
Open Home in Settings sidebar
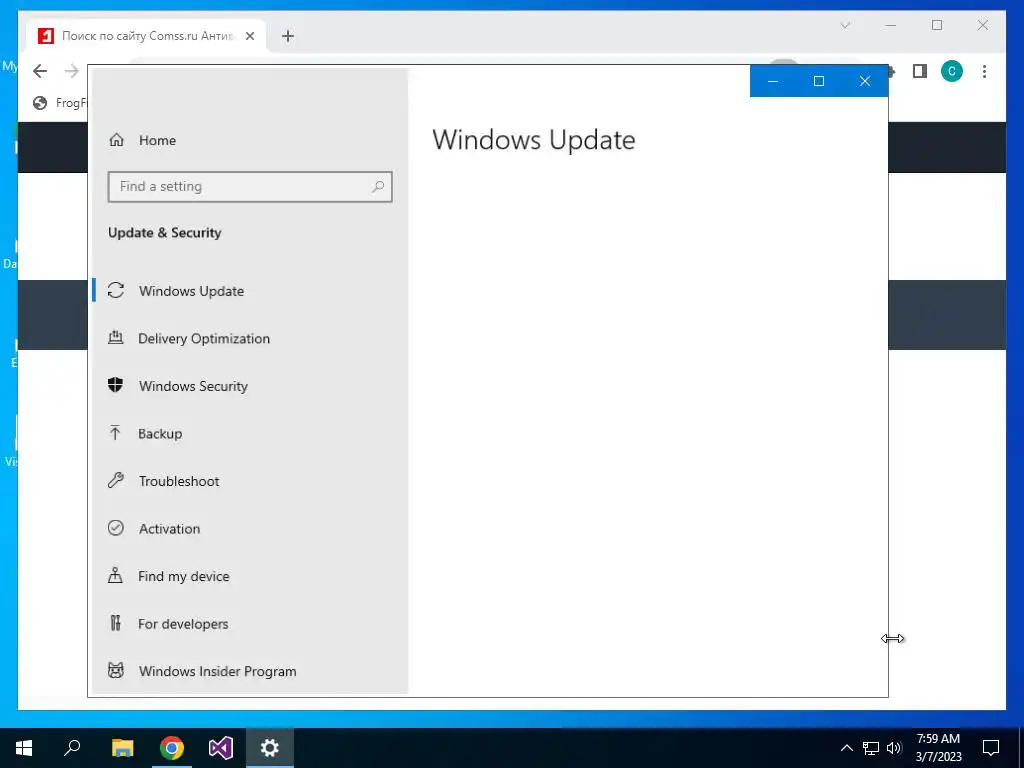251,140
